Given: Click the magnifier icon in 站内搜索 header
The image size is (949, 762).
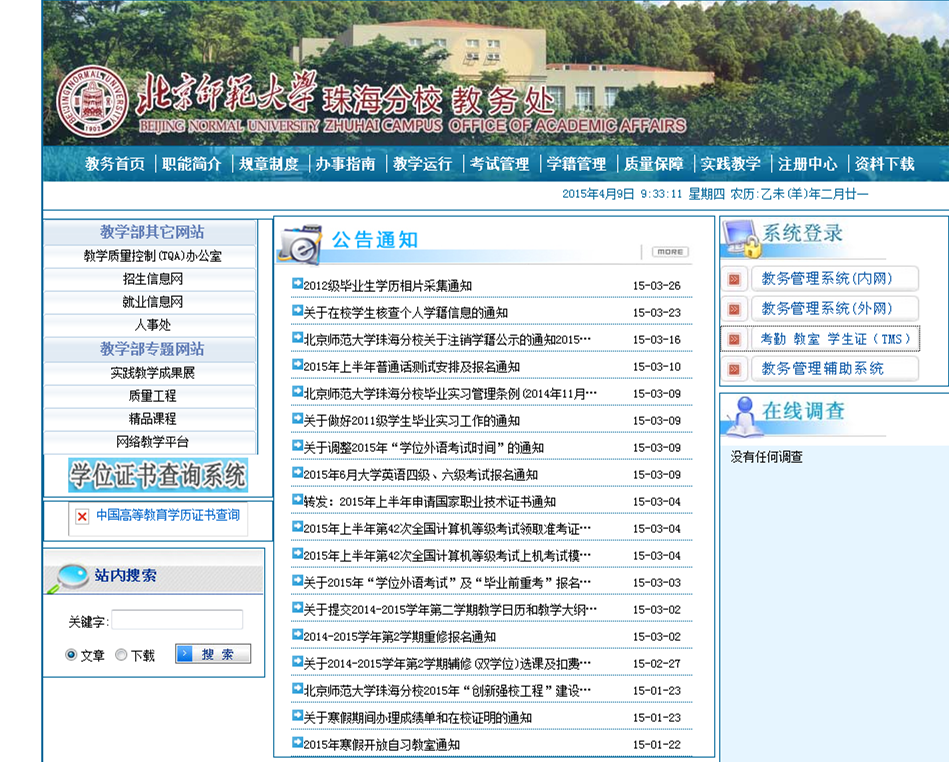Looking at the screenshot, I should pyautogui.click(x=70, y=577).
